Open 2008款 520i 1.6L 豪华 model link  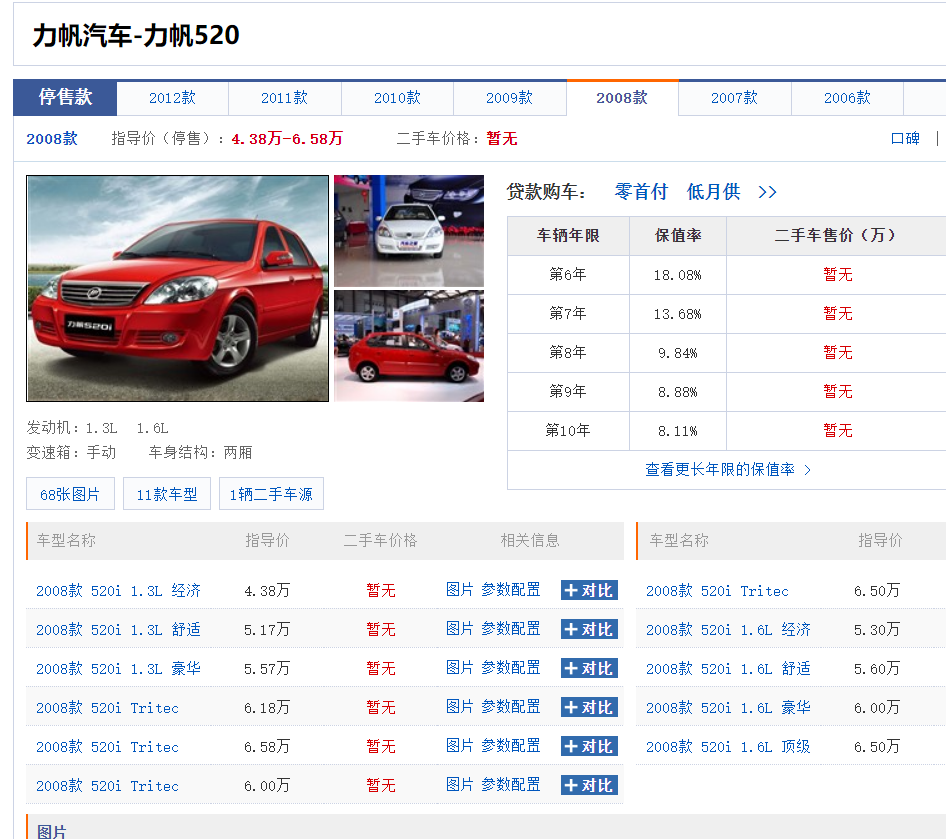(x=728, y=708)
